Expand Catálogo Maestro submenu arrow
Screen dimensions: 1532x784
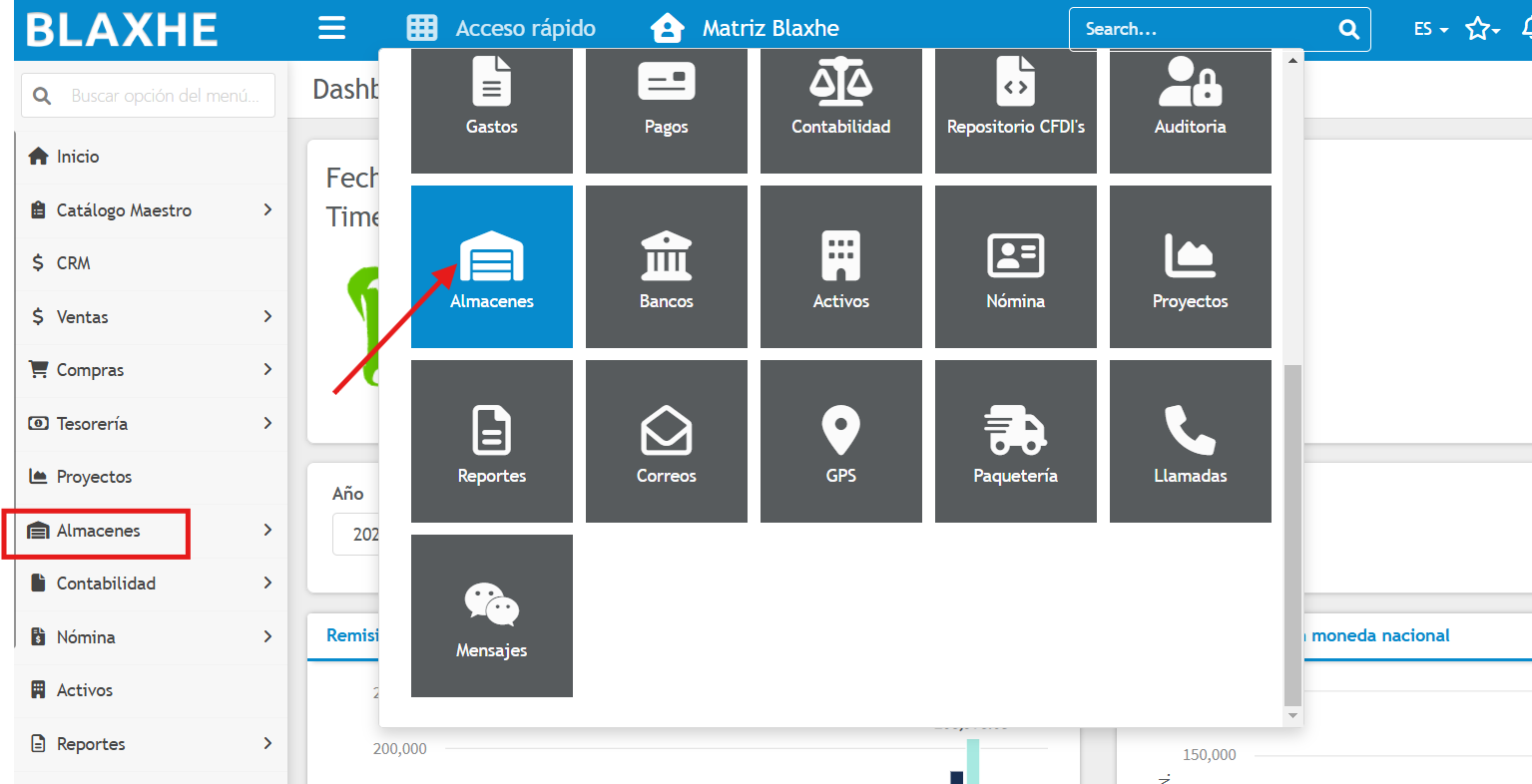[x=267, y=209]
